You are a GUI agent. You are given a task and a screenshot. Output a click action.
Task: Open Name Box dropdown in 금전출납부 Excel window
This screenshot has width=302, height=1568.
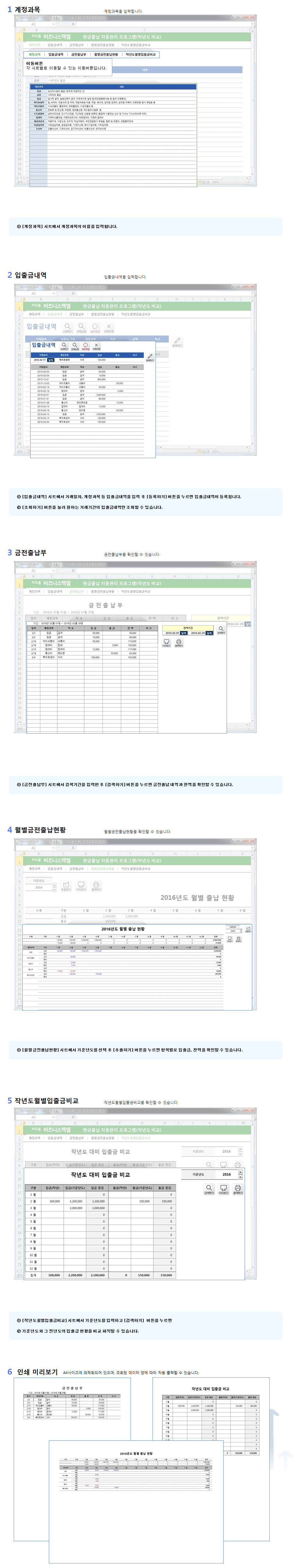[54, 570]
